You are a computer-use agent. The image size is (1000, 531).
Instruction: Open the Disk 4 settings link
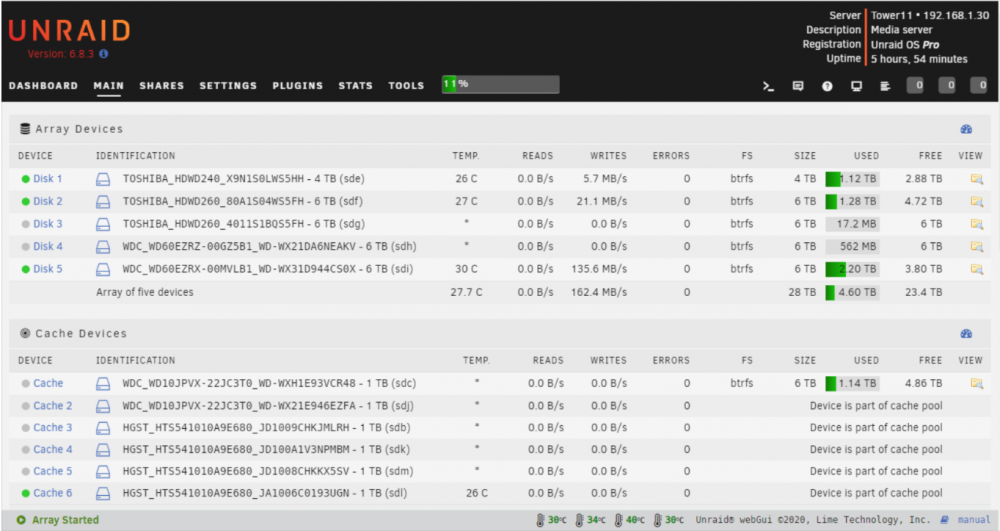tap(48, 246)
